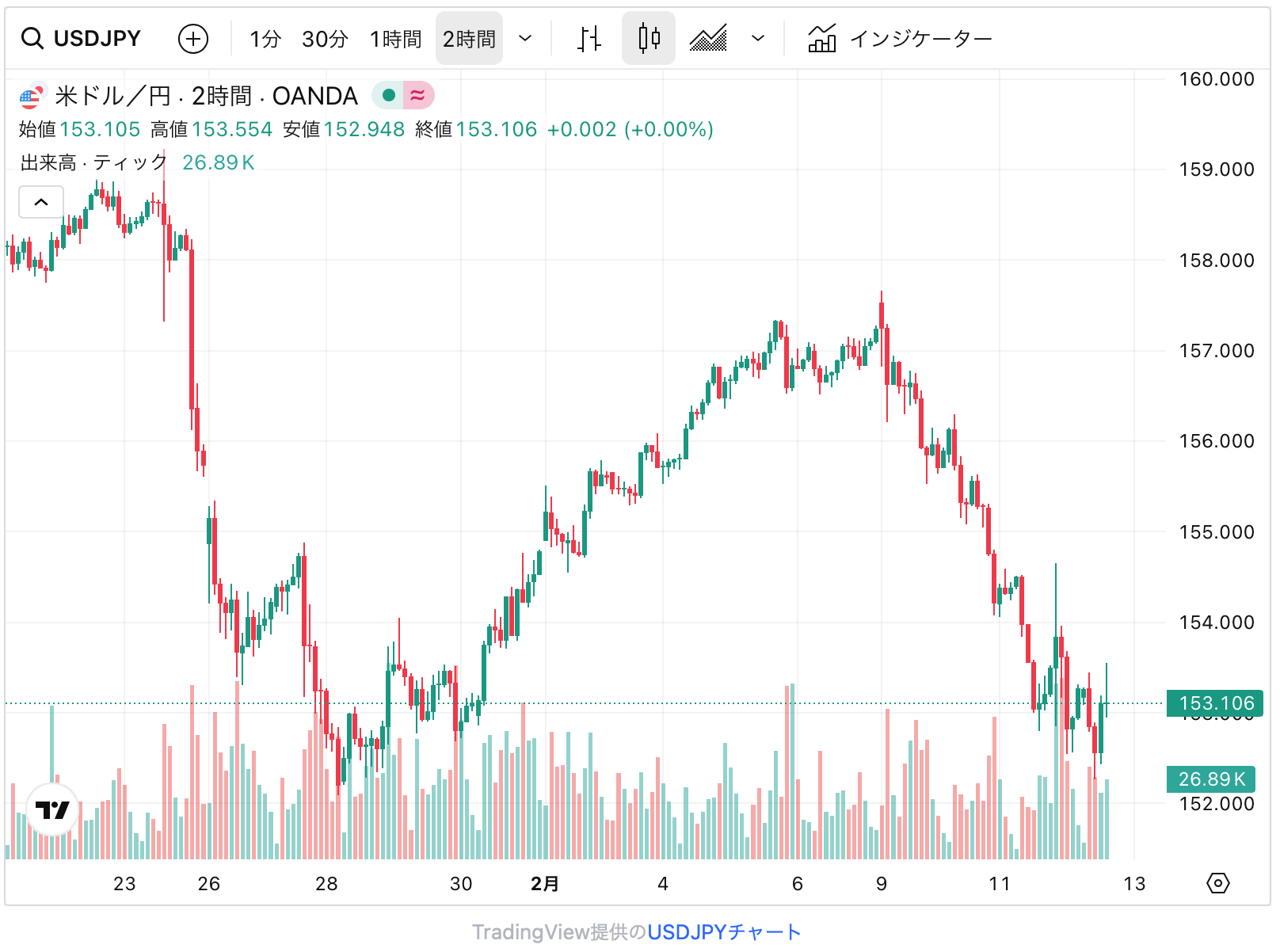Click the 153.106 price label on scale
Image resolution: width=1280 pixels, height=952 pixels.
(x=1214, y=703)
